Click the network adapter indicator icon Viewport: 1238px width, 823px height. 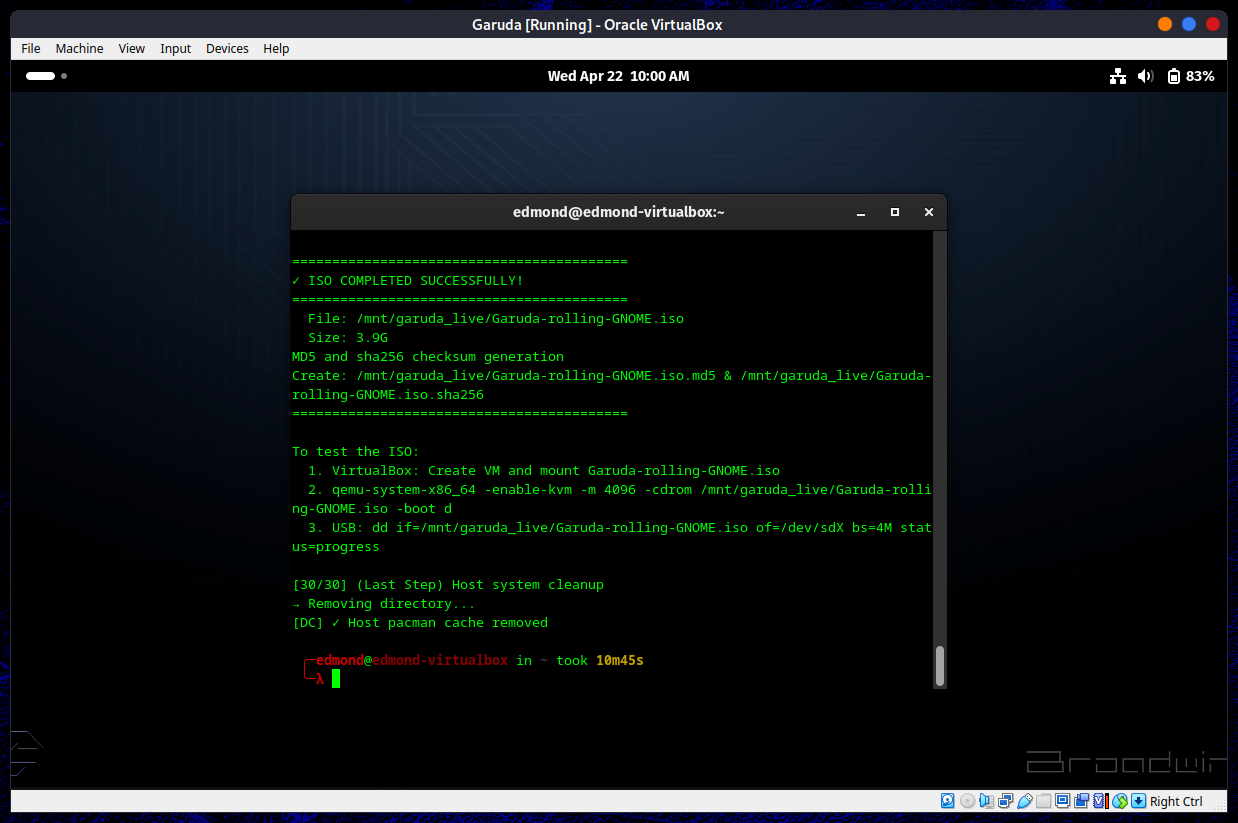pos(1006,801)
